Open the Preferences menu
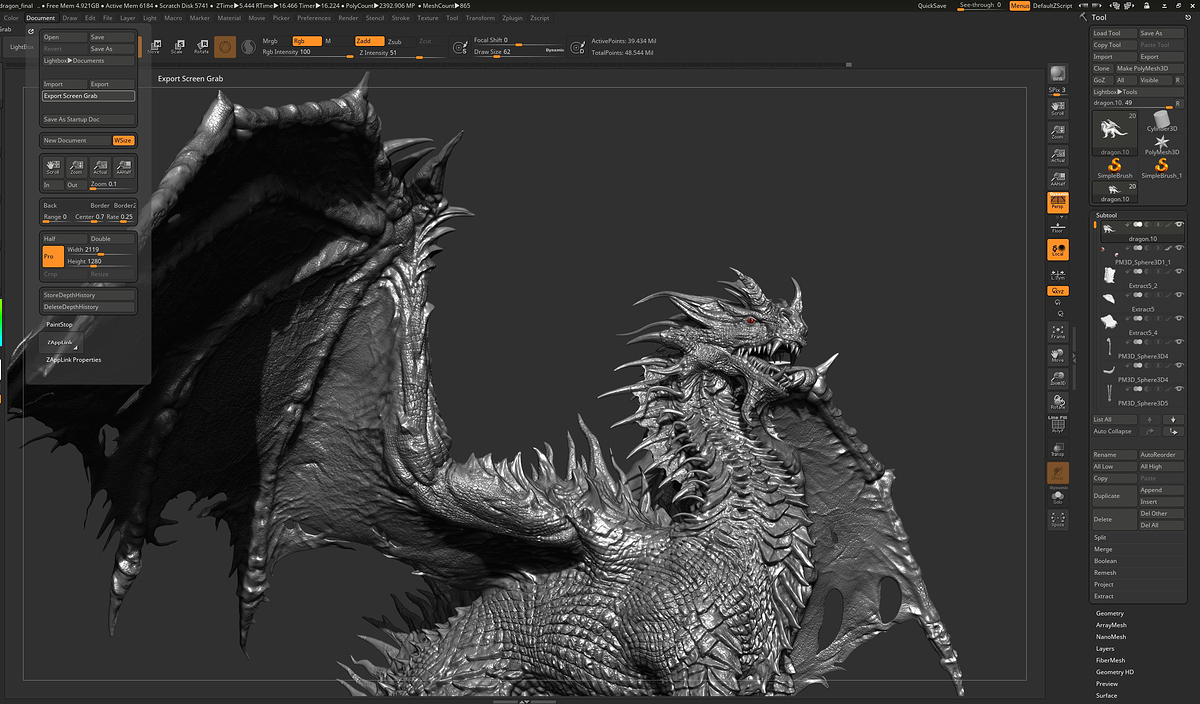 click(314, 18)
